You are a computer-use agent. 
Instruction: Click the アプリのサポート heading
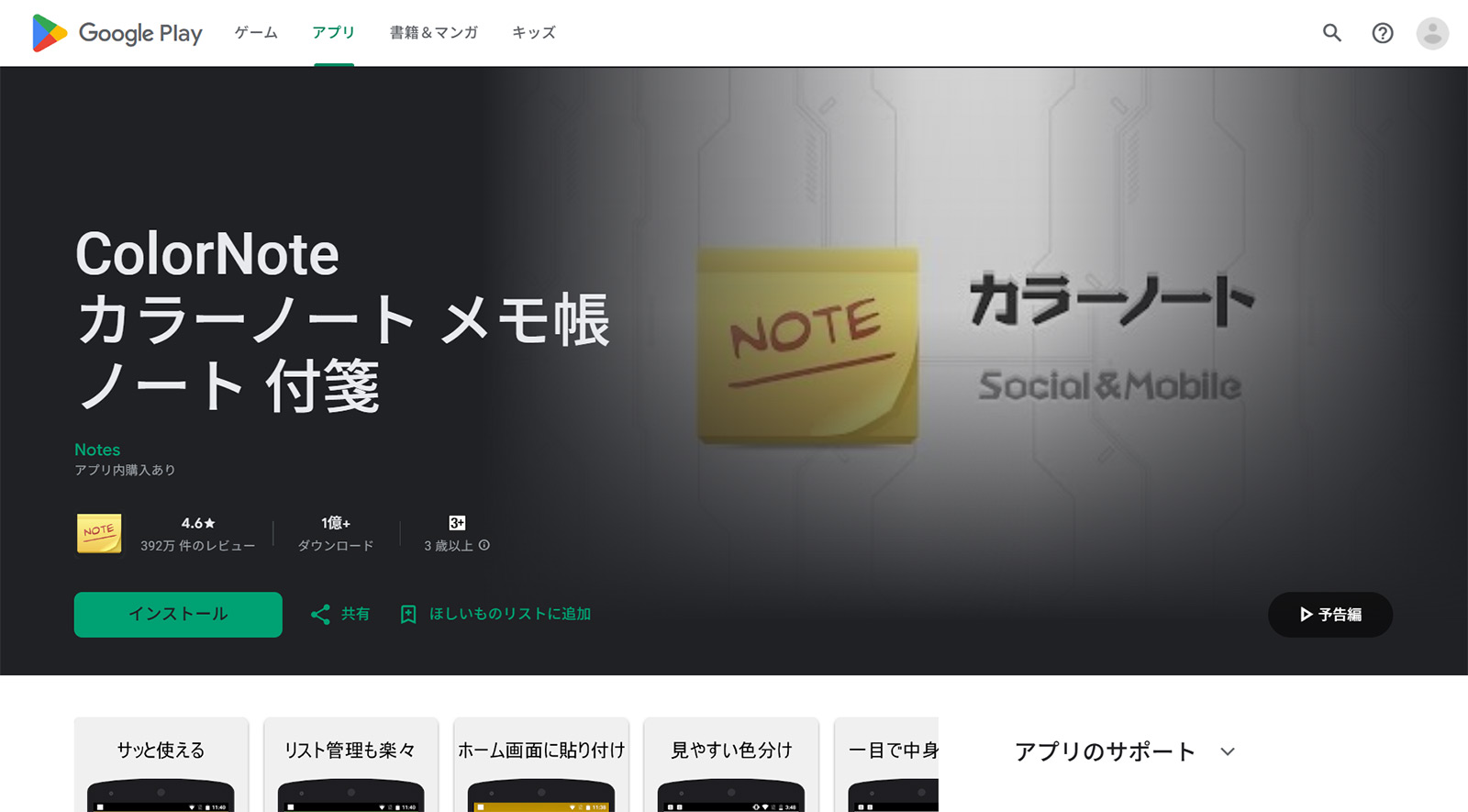click(1105, 751)
